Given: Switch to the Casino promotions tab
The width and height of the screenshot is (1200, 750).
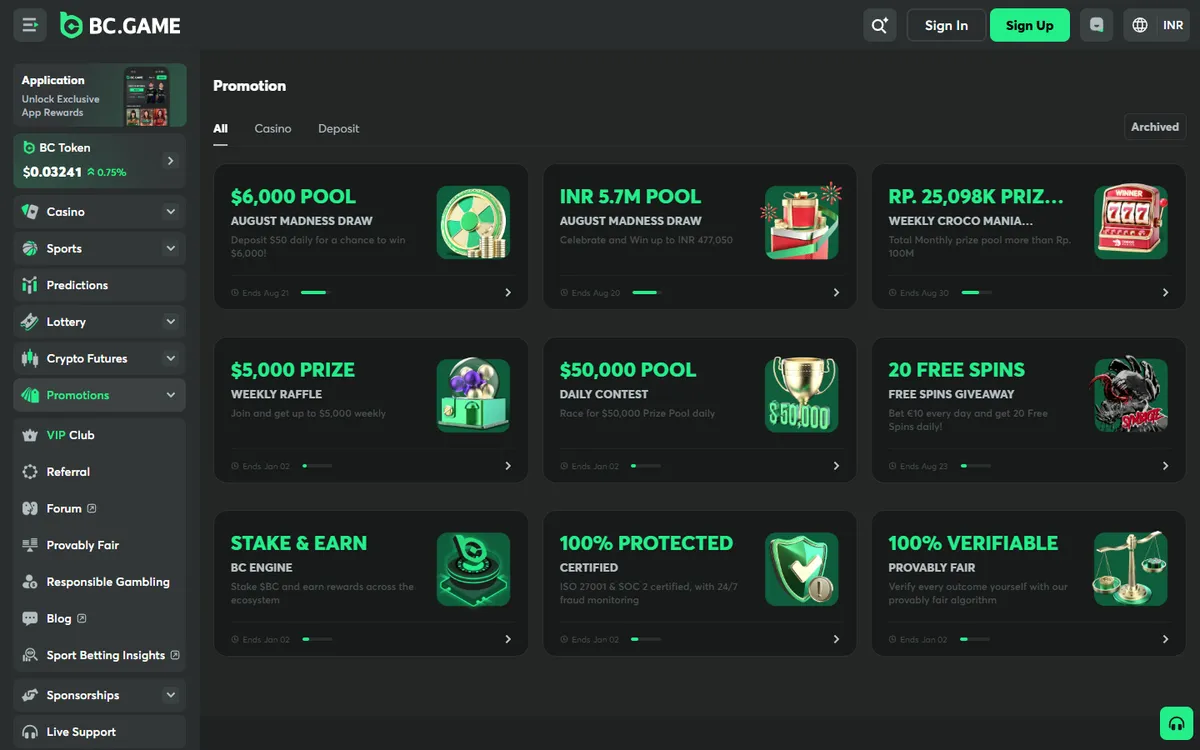Looking at the screenshot, I should tap(273, 129).
